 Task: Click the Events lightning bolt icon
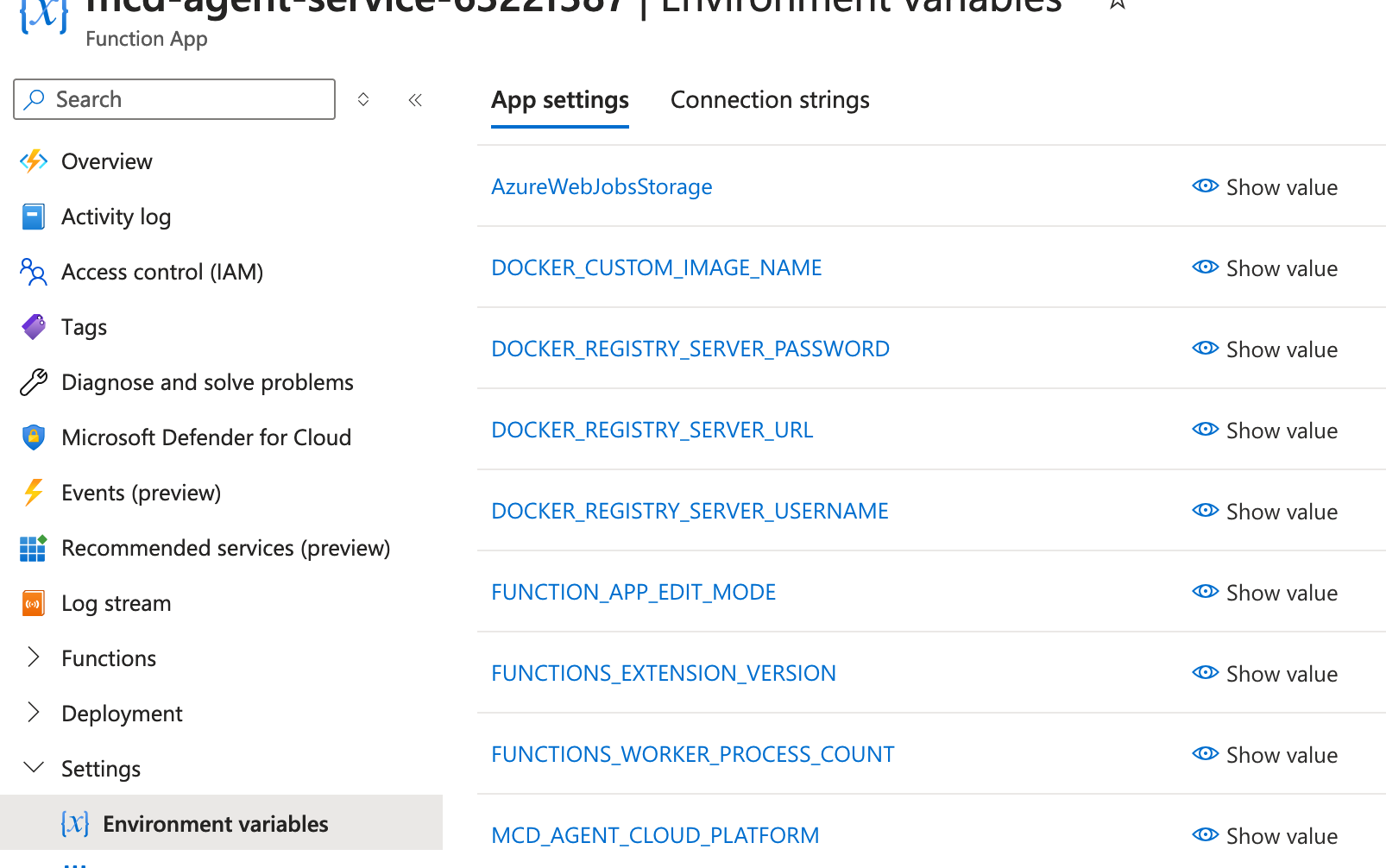[34, 493]
